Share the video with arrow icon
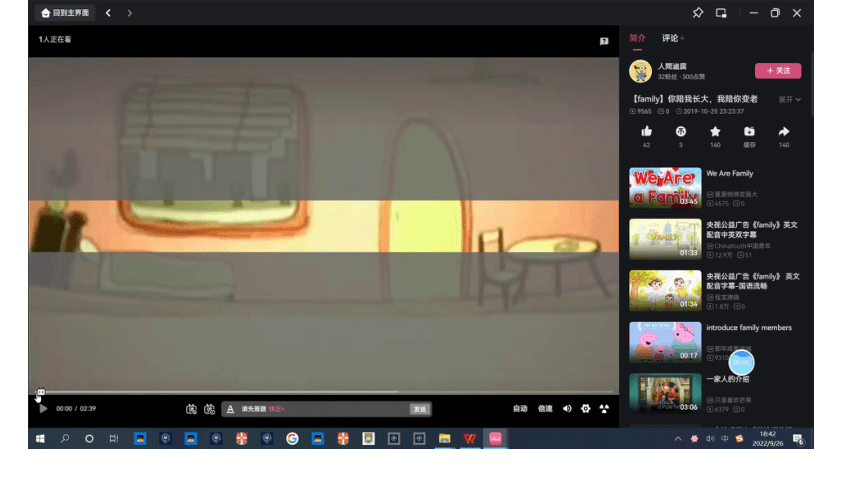Screen dimensions: 860x484 click(x=784, y=132)
